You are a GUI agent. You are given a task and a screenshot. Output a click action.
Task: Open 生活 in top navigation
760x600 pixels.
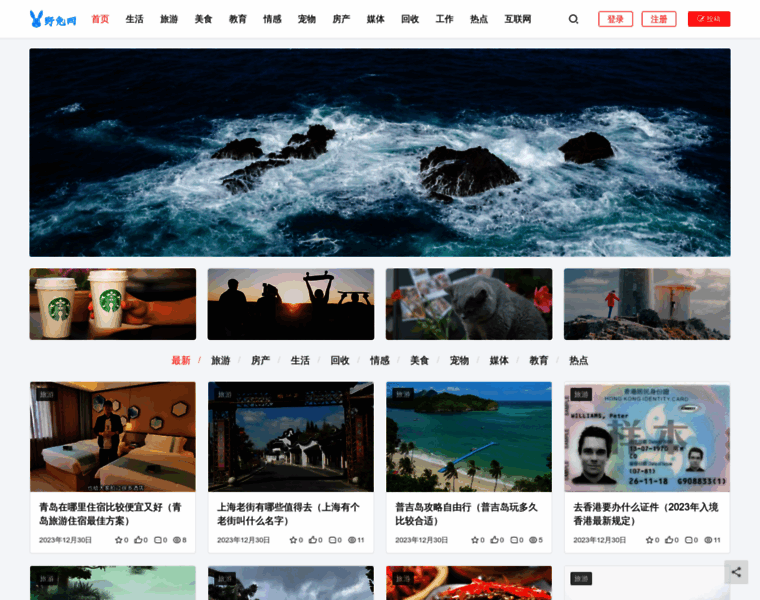[x=134, y=19]
